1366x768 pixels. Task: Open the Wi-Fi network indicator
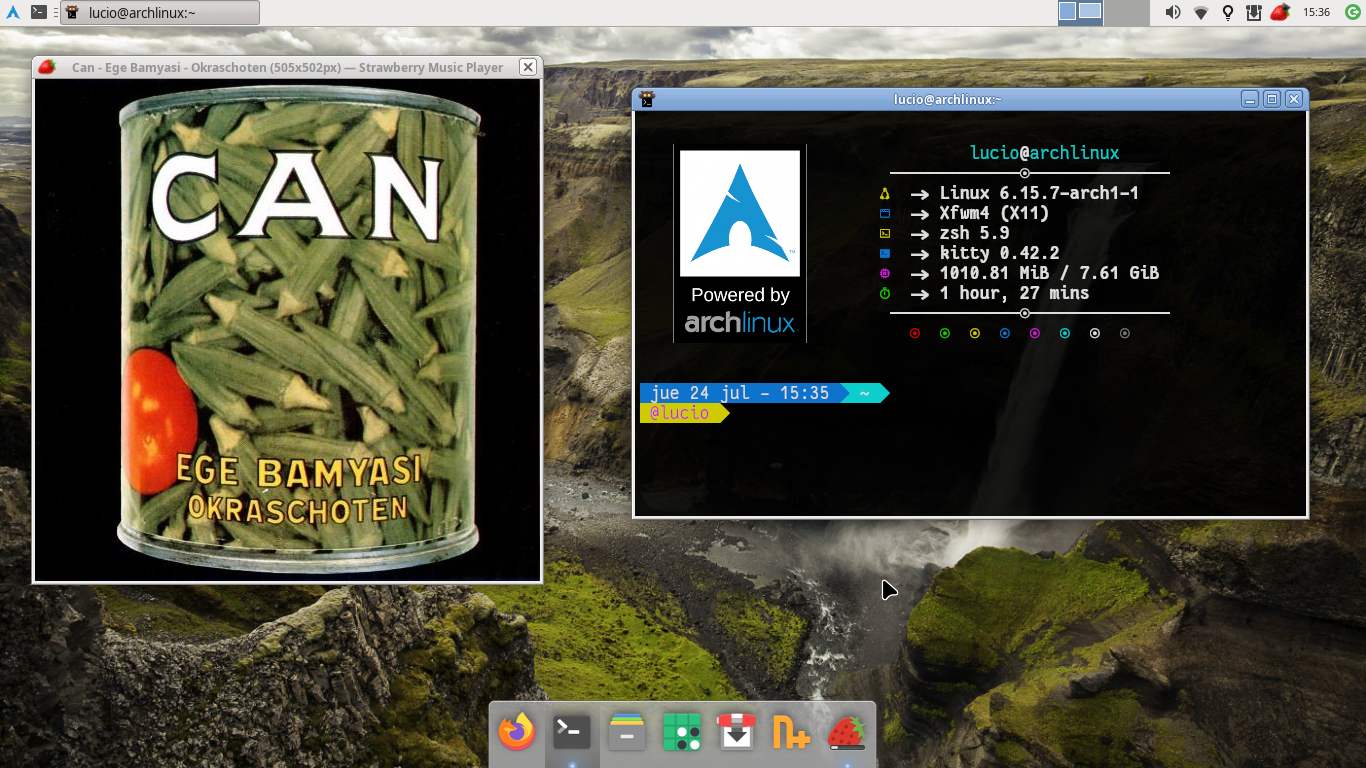[1201, 12]
